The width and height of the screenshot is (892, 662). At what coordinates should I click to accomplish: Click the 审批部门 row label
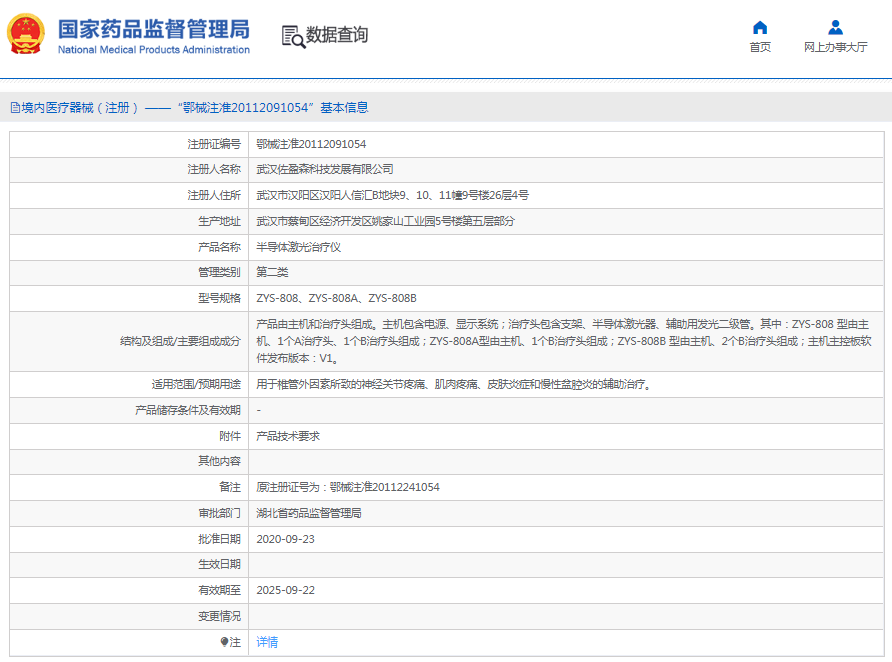coord(220,513)
